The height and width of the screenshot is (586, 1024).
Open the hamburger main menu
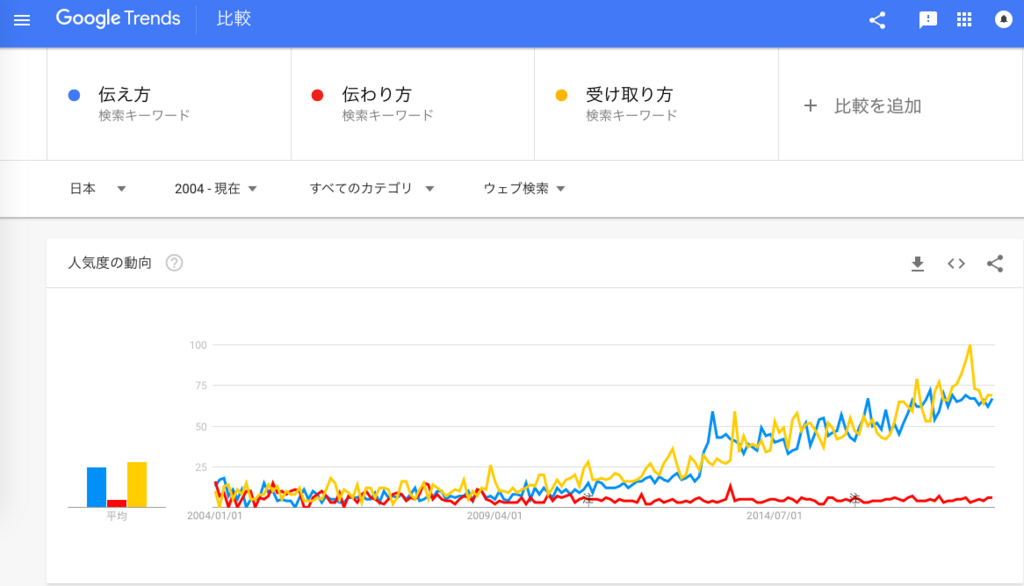[x=22, y=20]
